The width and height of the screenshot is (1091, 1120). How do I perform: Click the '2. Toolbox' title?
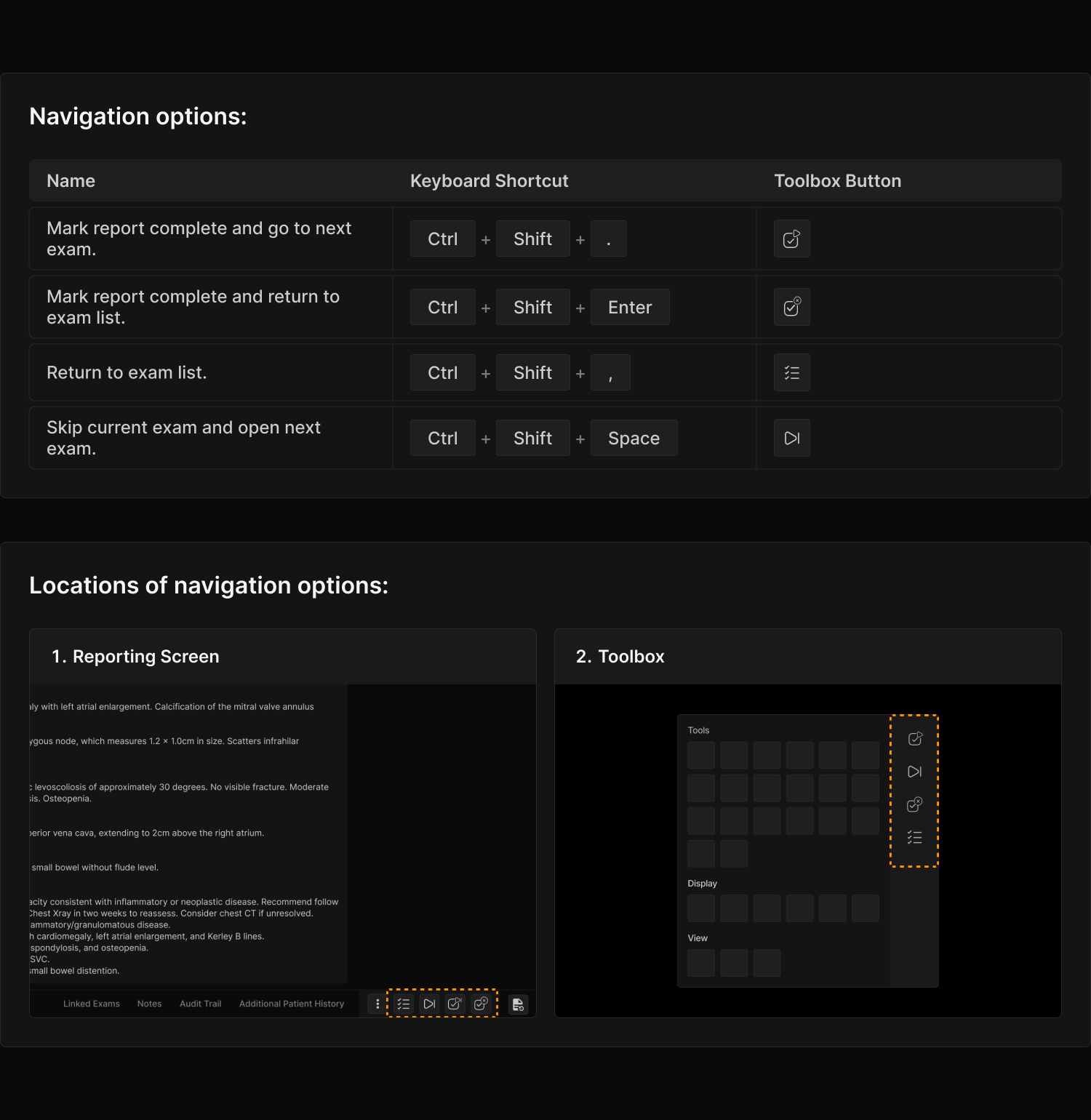tap(620, 657)
